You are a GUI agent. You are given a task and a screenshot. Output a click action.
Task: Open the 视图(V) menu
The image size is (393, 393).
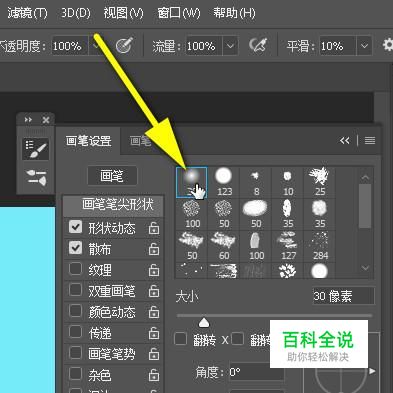pyautogui.click(x=123, y=13)
